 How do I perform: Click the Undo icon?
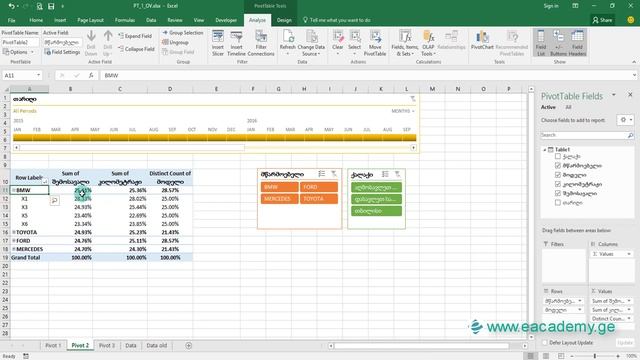(11, 6)
